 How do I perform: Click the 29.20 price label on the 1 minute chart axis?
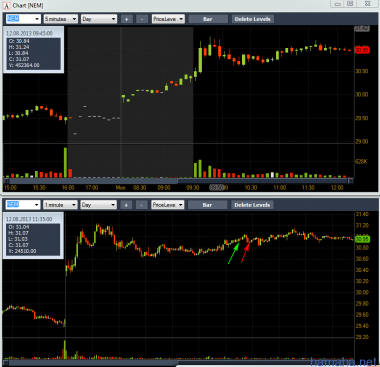362,337
